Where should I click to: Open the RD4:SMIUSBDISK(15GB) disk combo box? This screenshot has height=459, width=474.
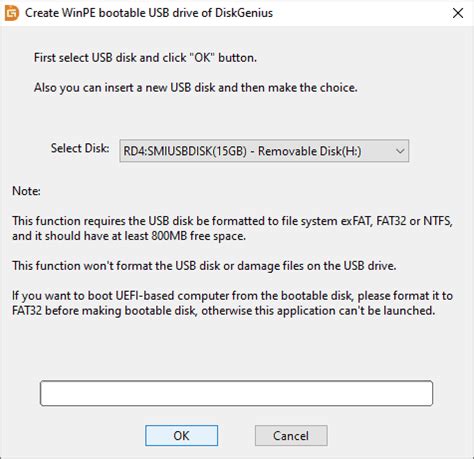[264, 151]
